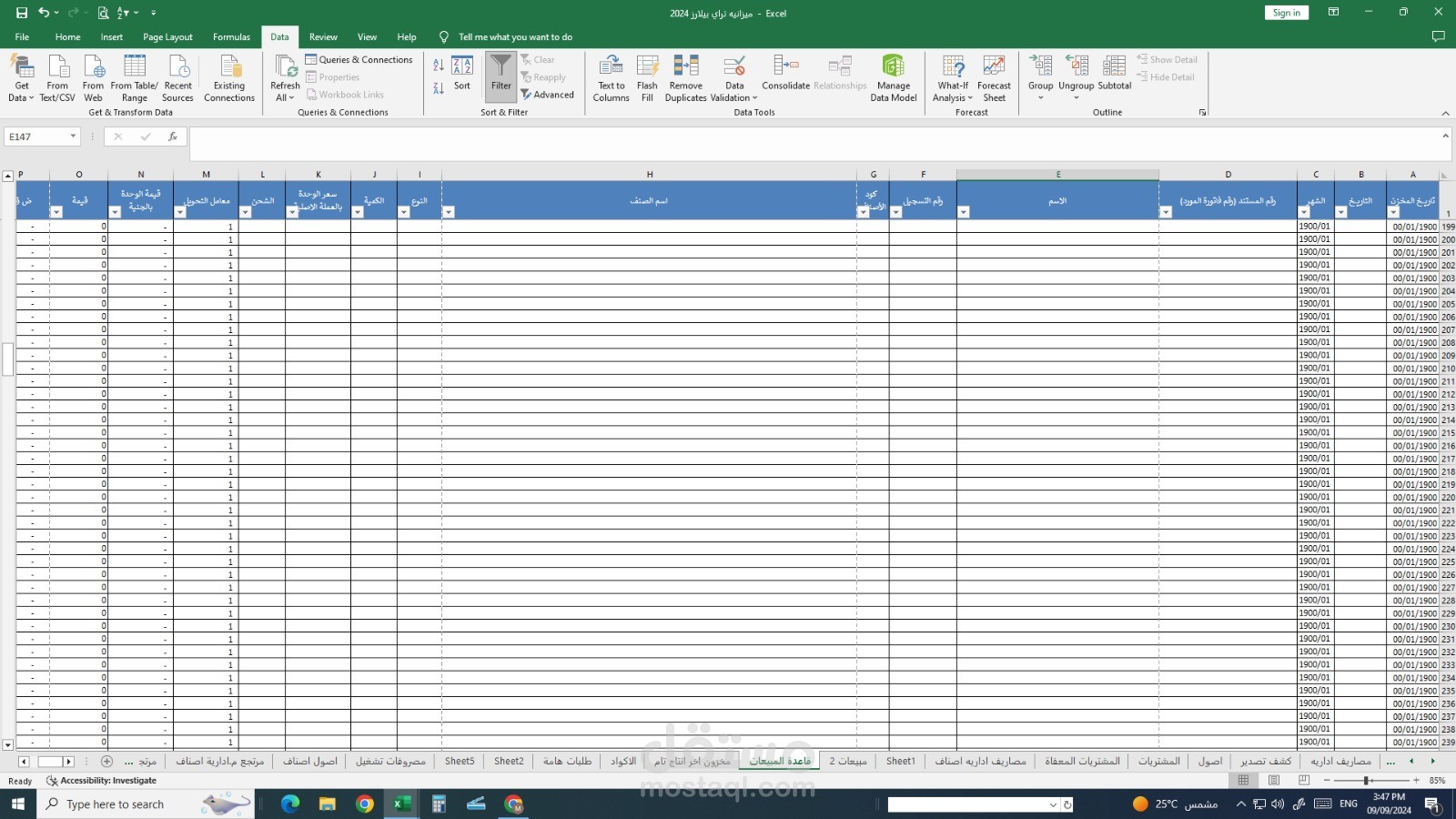Import From Text/CSV

57,78
